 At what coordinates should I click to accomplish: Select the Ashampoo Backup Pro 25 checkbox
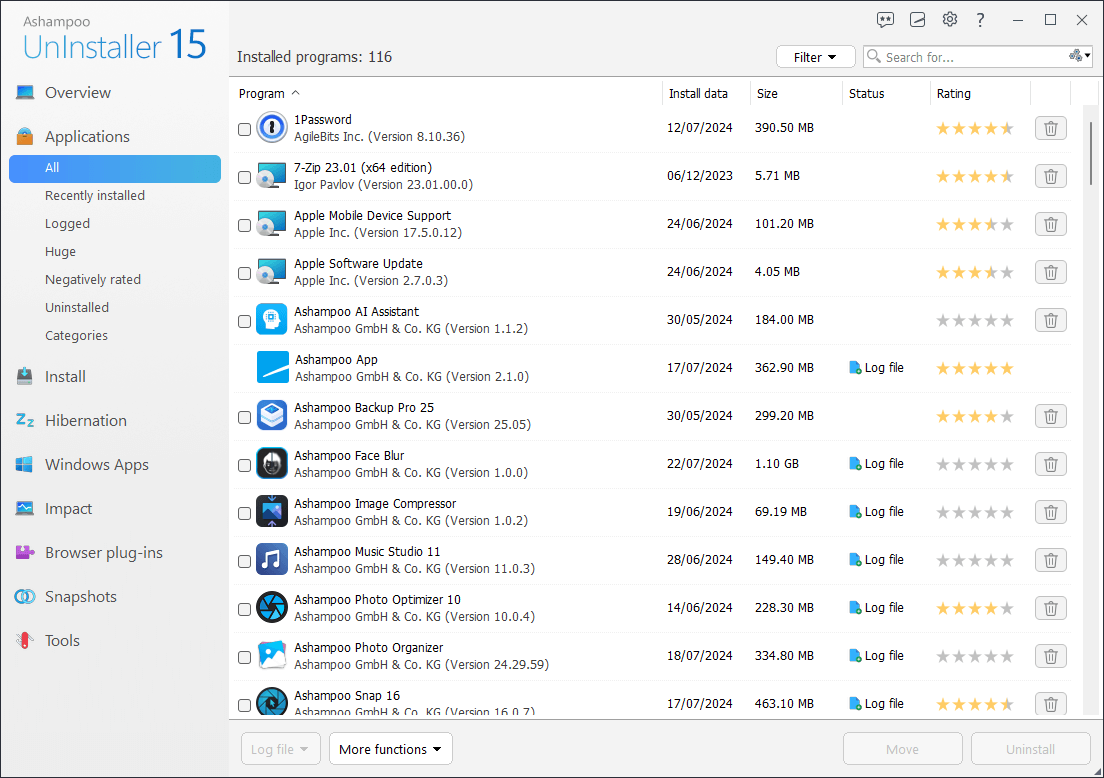tap(244, 417)
